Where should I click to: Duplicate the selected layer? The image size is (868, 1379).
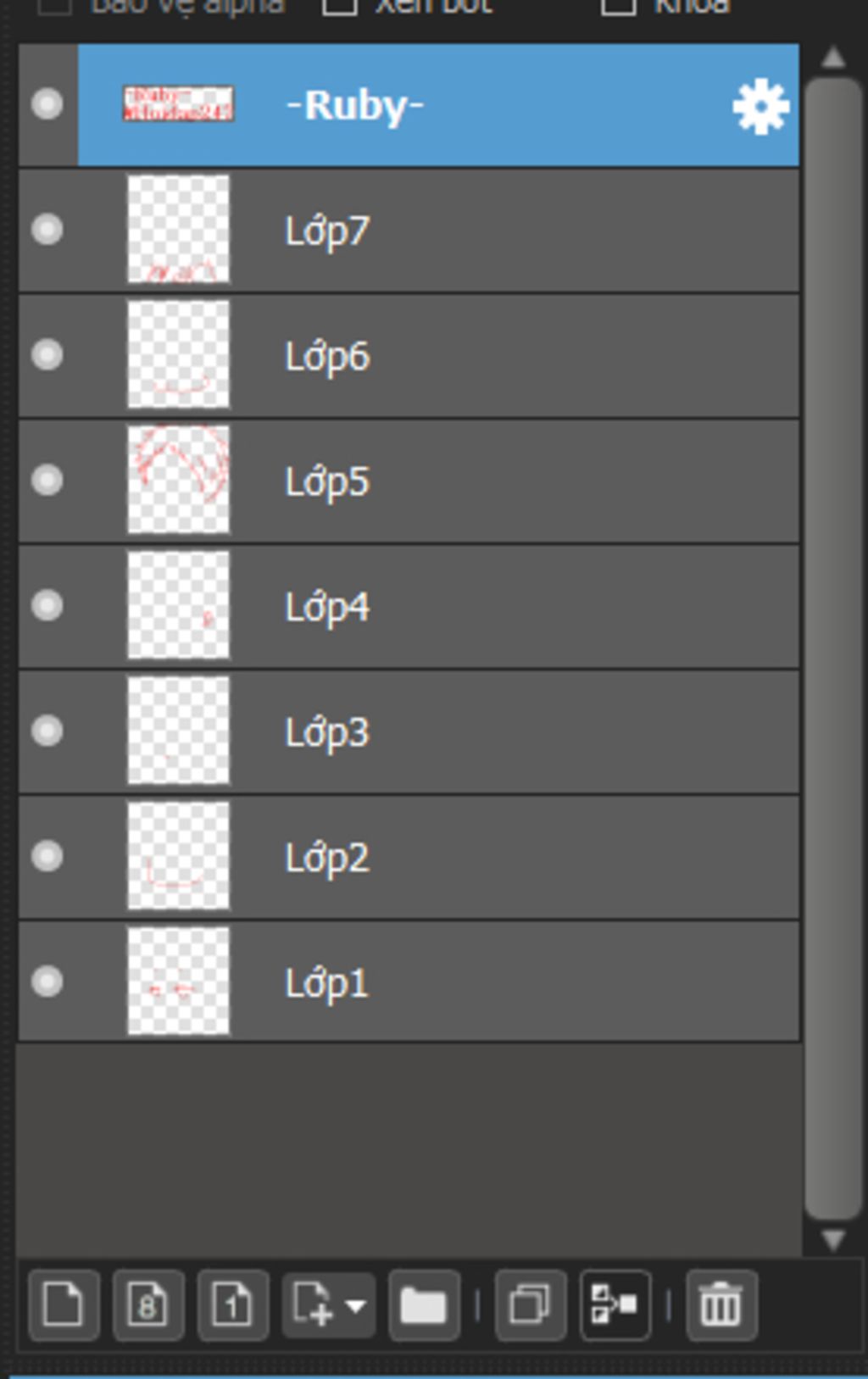(531, 1304)
